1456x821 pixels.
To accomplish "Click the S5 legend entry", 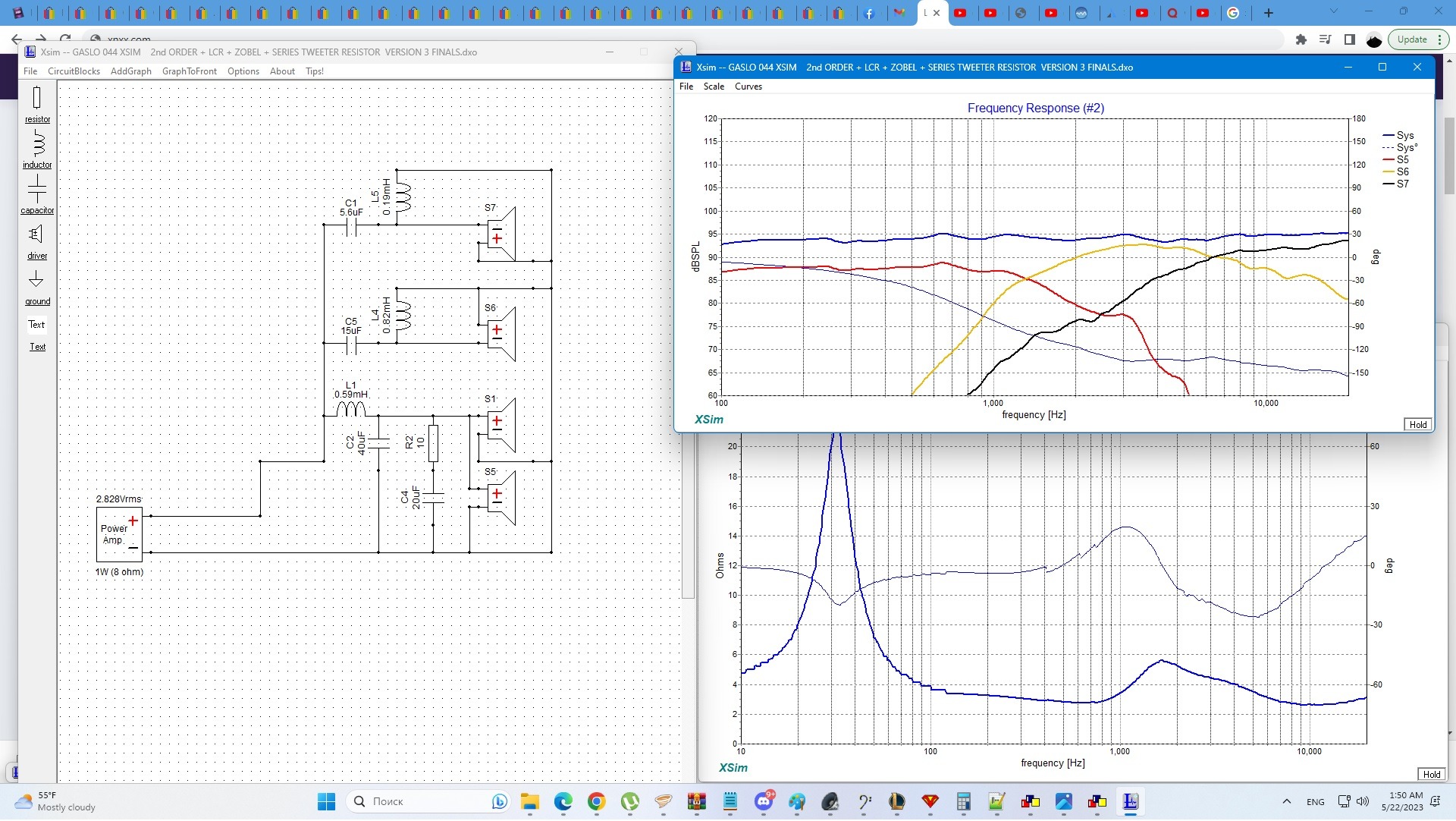I will [x=1395, y=160].
